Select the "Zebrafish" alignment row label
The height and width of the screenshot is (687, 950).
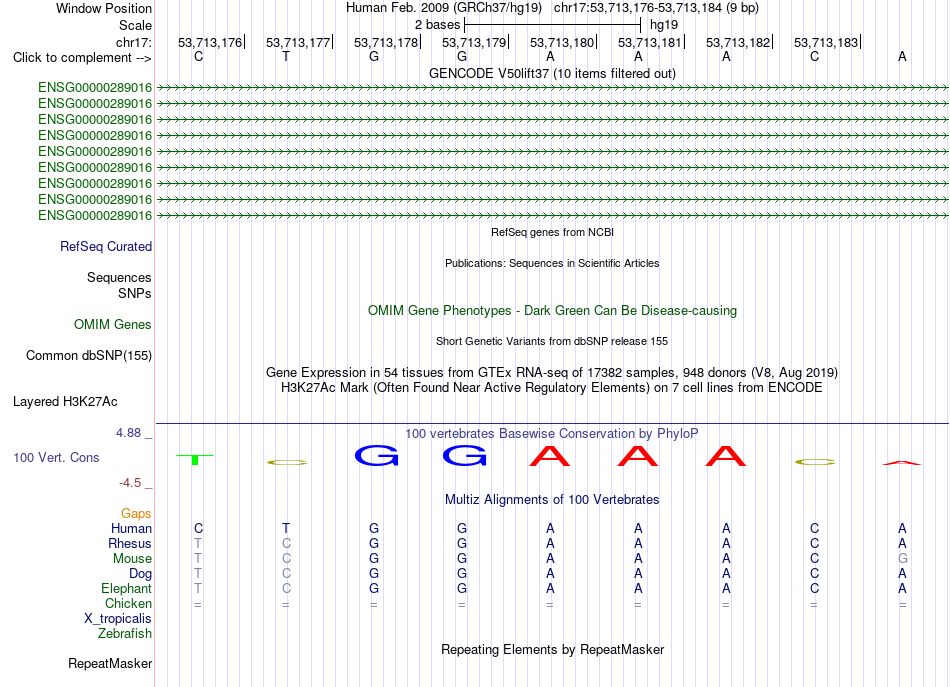pos(125,633)
